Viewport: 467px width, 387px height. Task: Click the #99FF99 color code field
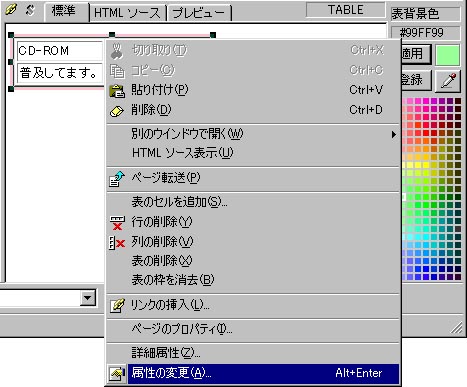[x=426, y=33]
